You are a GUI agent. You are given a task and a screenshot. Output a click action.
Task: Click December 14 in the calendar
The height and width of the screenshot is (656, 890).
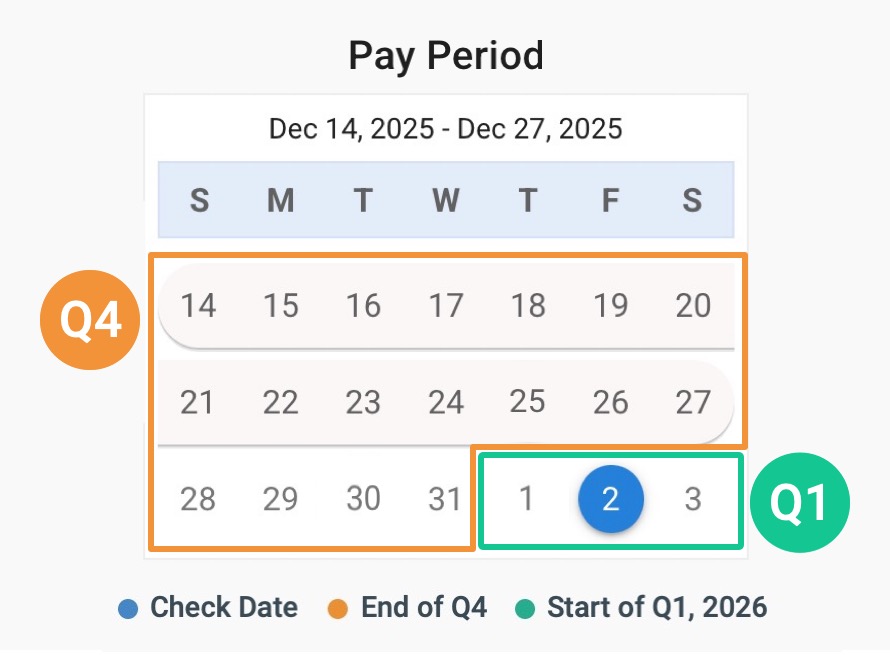click(198, 305)
